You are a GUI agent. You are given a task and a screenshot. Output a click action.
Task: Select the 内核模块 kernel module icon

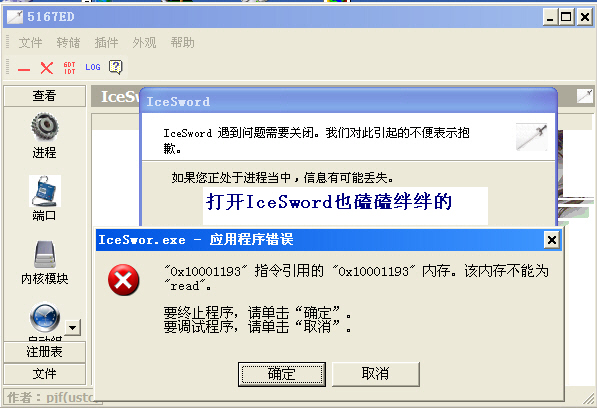click(45, 254)
